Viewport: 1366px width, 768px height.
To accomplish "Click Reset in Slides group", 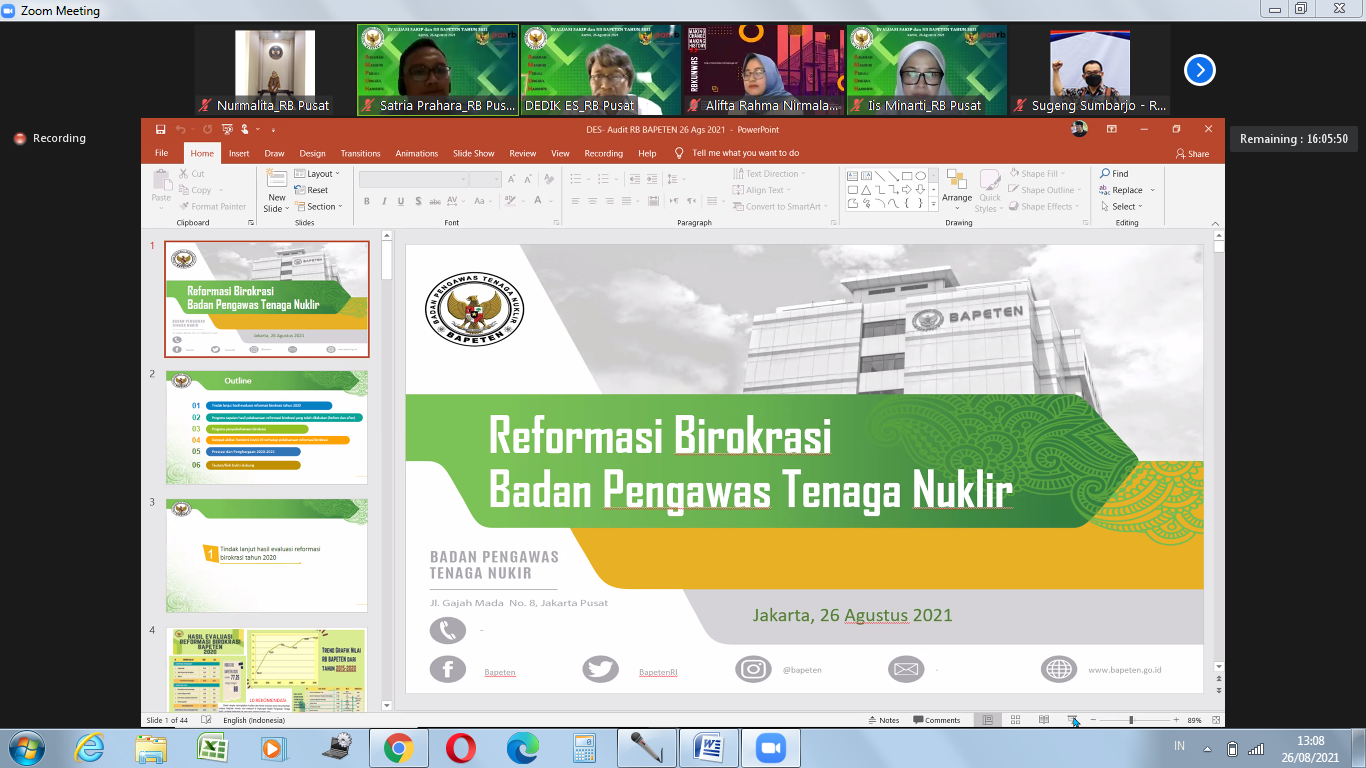I will point(311,190).
